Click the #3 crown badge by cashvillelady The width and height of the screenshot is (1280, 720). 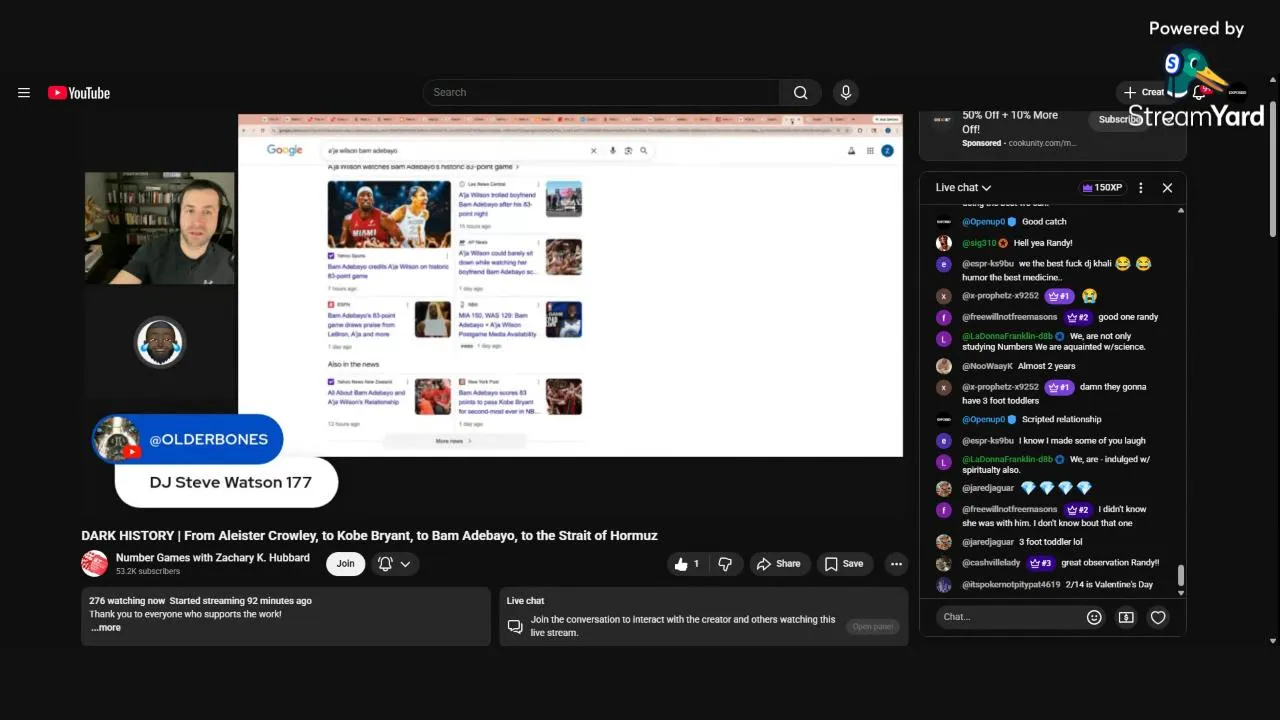pyautogui.click(x=1040, y=563)
